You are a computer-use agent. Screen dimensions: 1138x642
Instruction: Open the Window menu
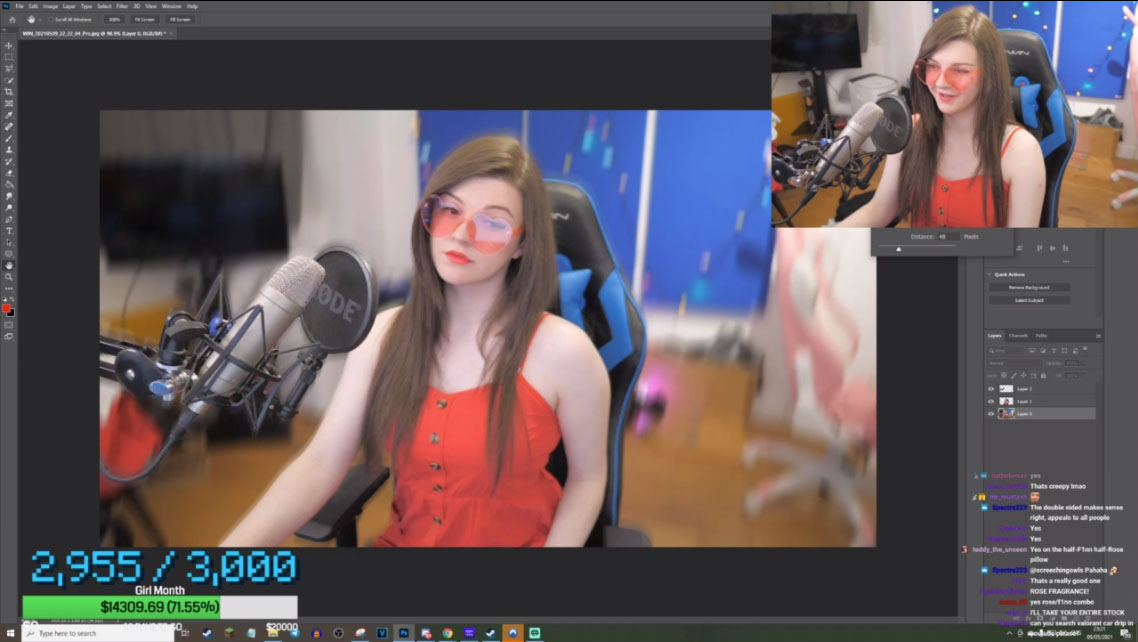171,6
